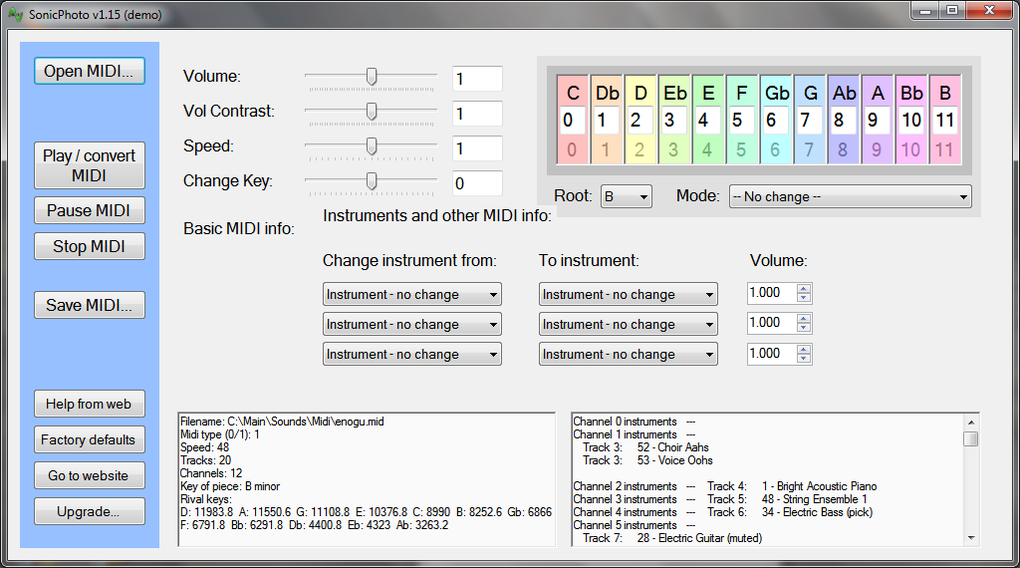Pause the MIDI playback

pyautogui.click(x=89, y=211)
